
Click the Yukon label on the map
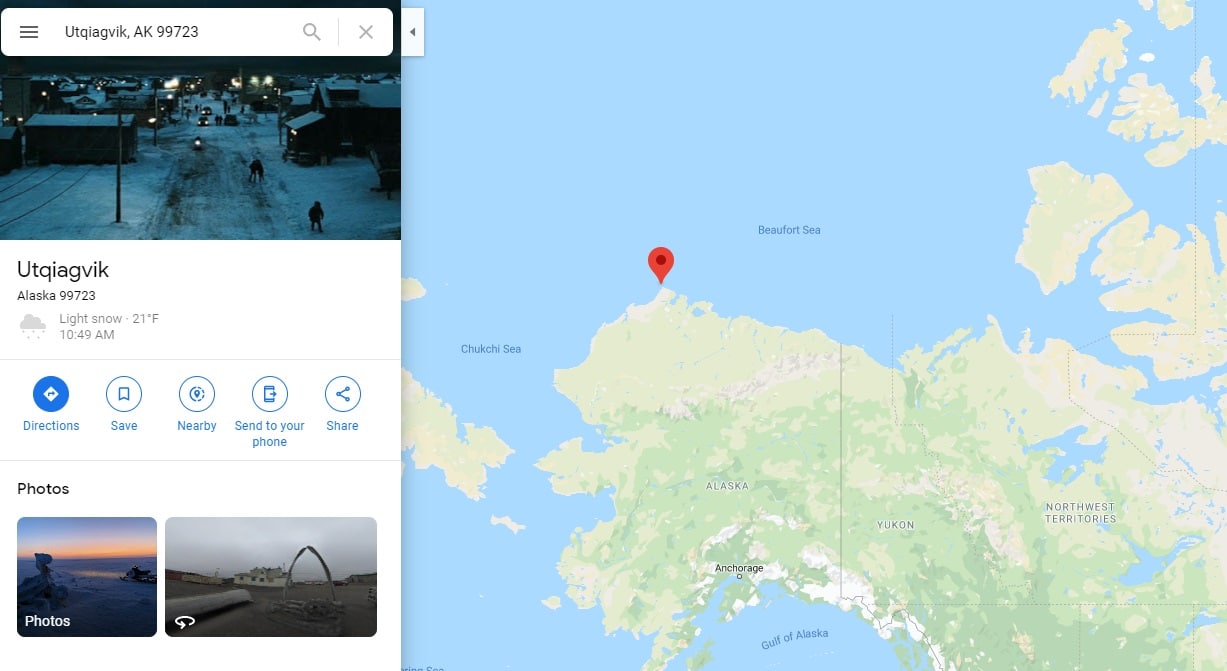point(895,525)
